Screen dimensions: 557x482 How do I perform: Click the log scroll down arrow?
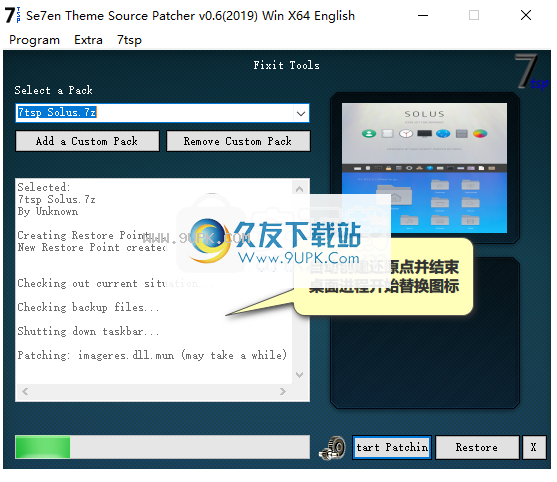point(299,374)
